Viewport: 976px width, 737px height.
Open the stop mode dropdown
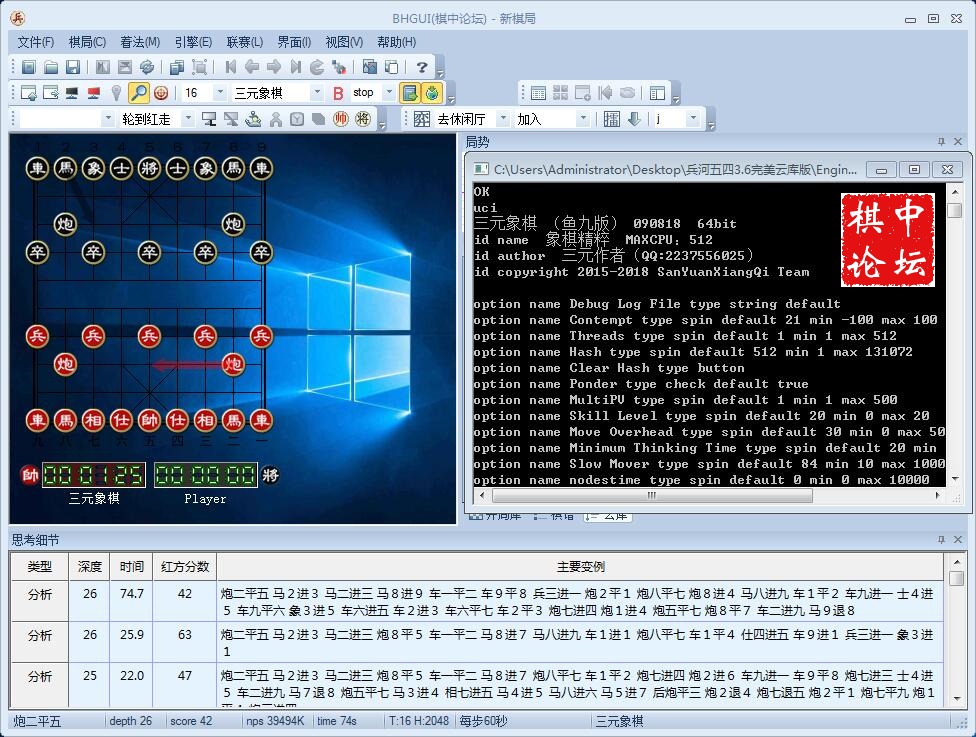(x=390, y=93)
